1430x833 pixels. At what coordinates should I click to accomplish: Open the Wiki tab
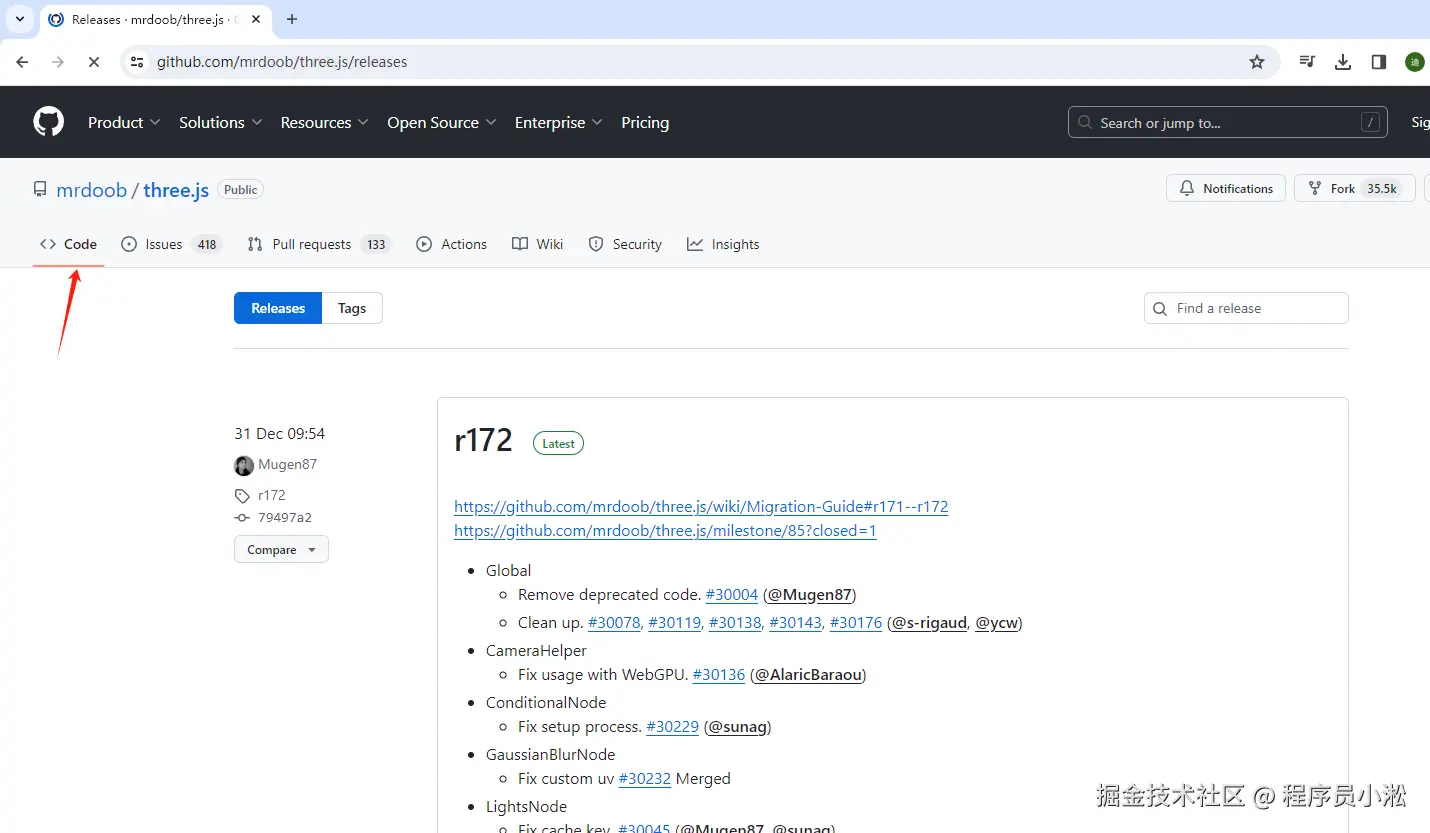[537, 244]
